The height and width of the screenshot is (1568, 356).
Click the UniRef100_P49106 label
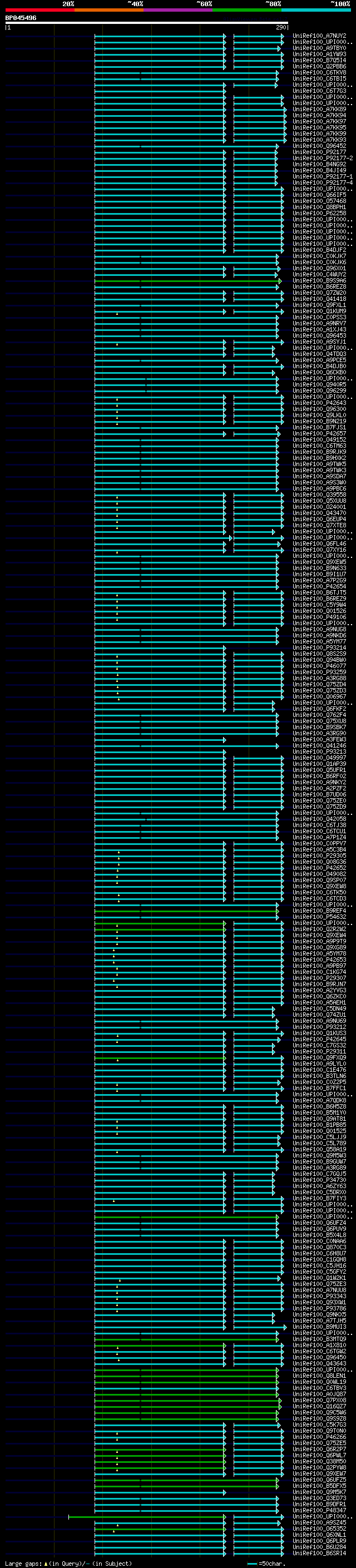pos(319,617)
